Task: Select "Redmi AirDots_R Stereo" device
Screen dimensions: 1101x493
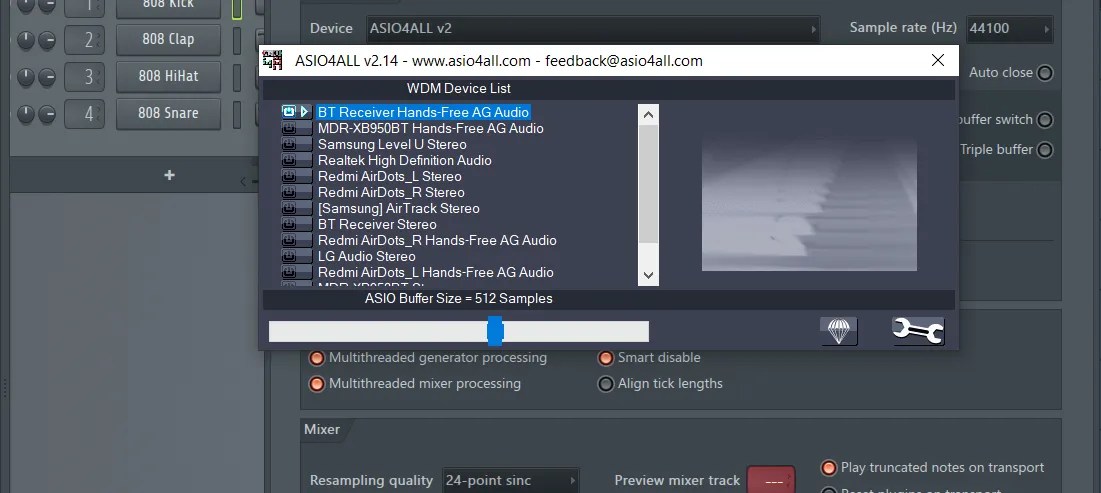Action: (x=391, y=192)
